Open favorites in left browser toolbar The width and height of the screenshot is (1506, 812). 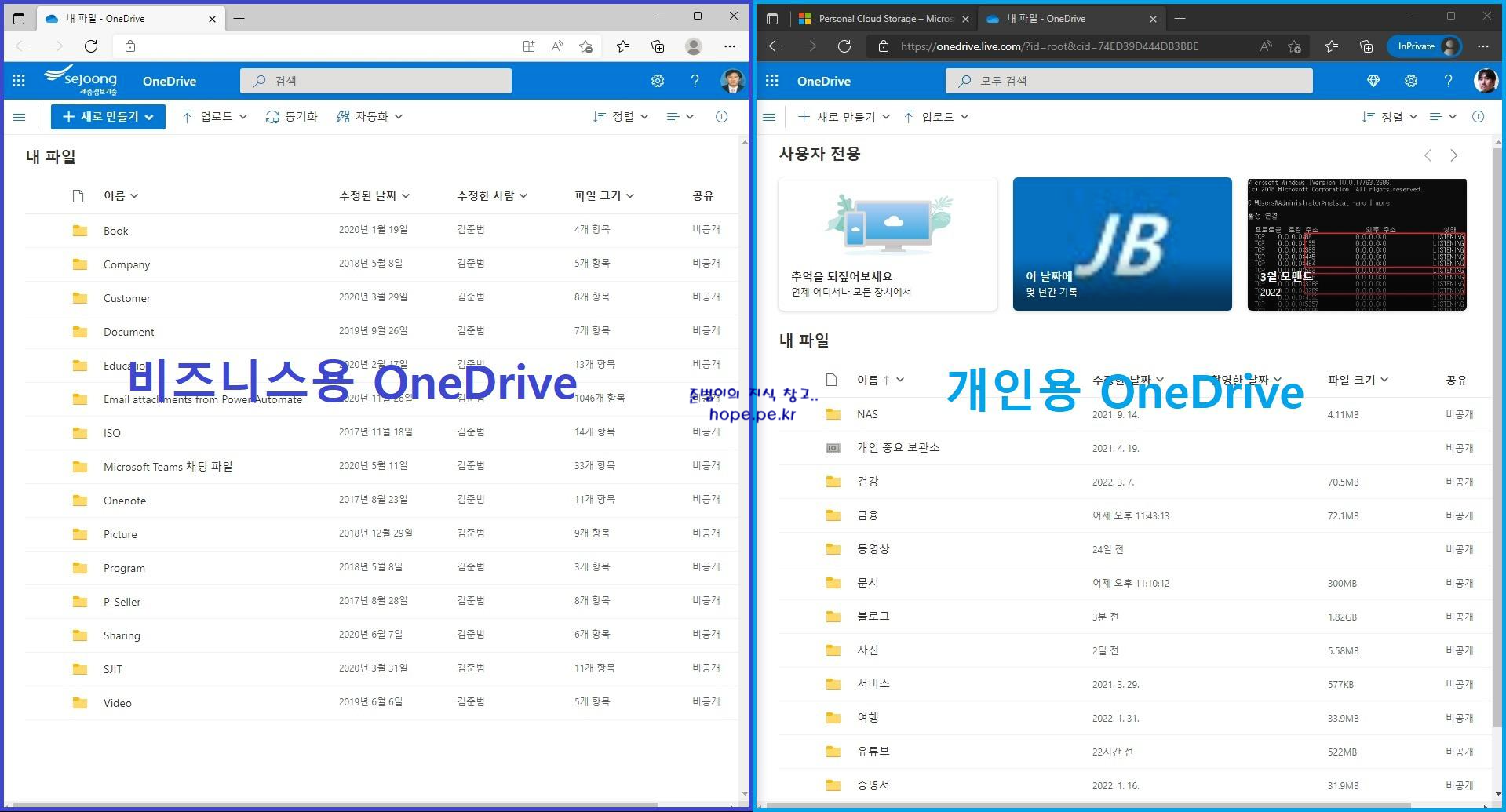tap(623, 46)
